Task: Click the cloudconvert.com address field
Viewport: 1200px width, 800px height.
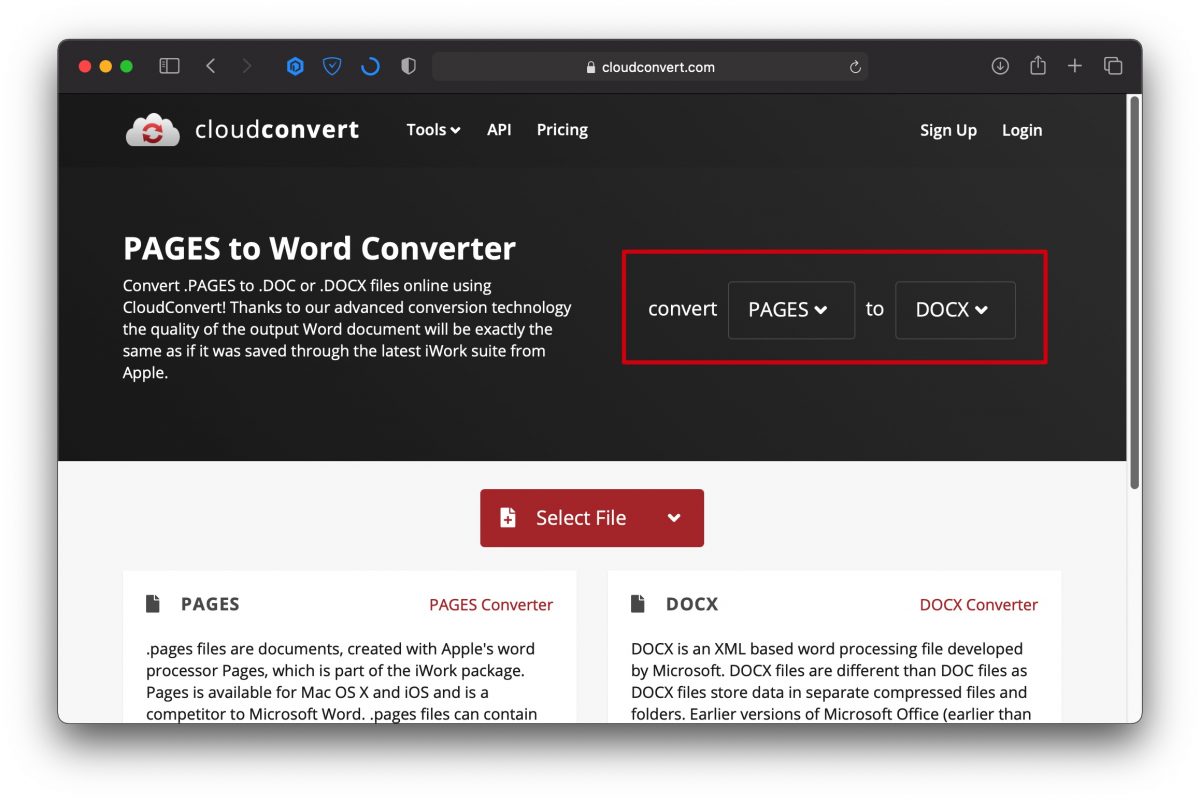Action: coord(650,67)
